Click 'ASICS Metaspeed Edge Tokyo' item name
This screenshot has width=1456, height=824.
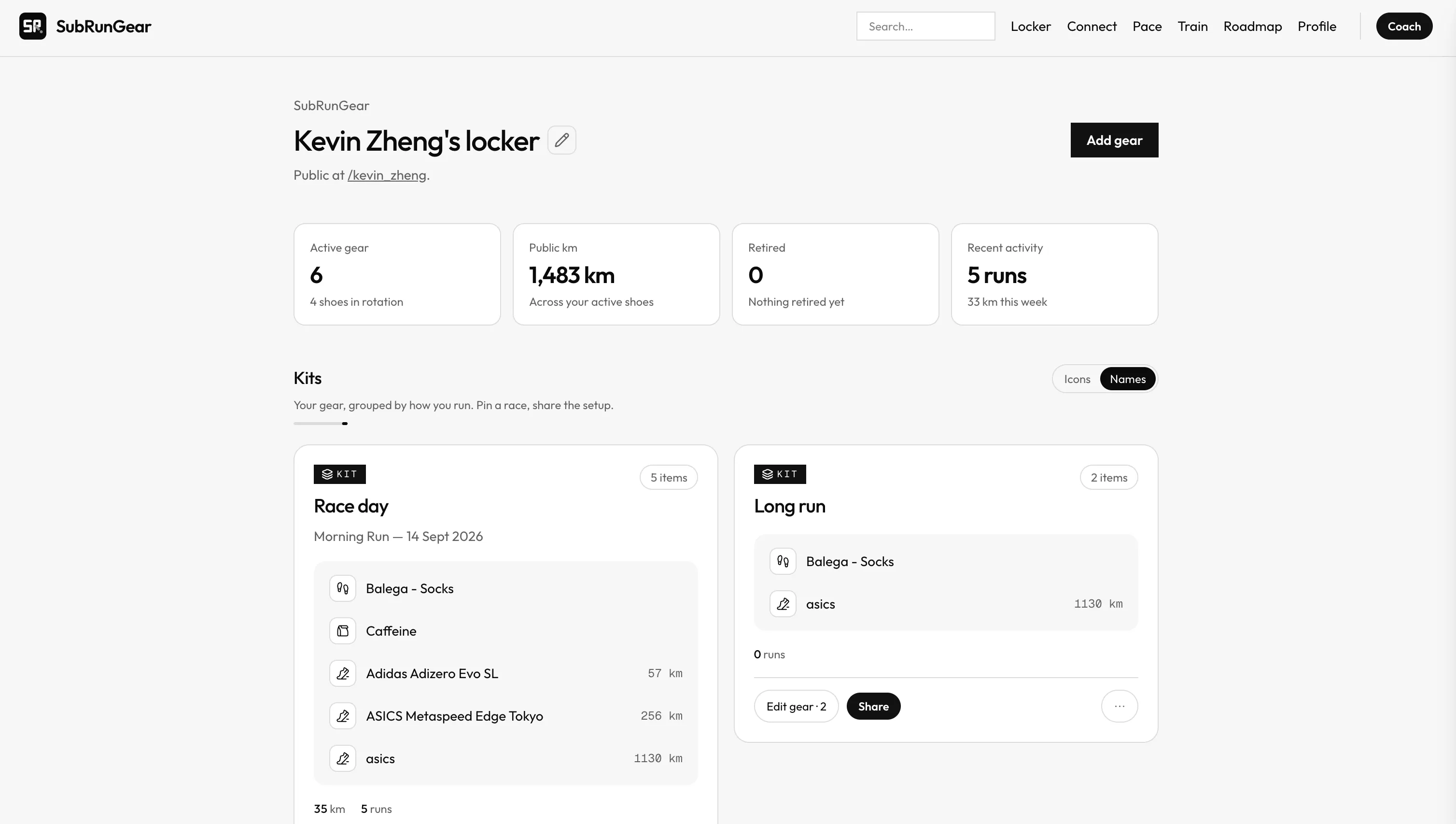click(x=454, y=716)
